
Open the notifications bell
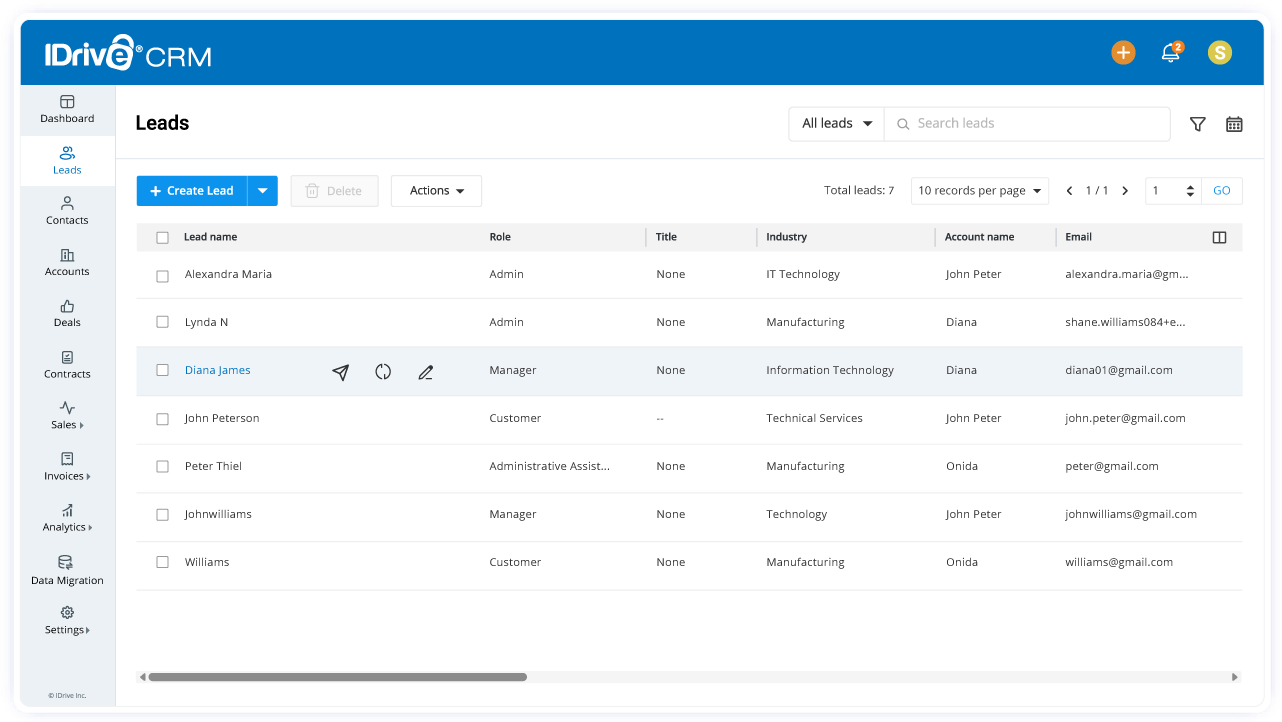(x=1170, y=52)
